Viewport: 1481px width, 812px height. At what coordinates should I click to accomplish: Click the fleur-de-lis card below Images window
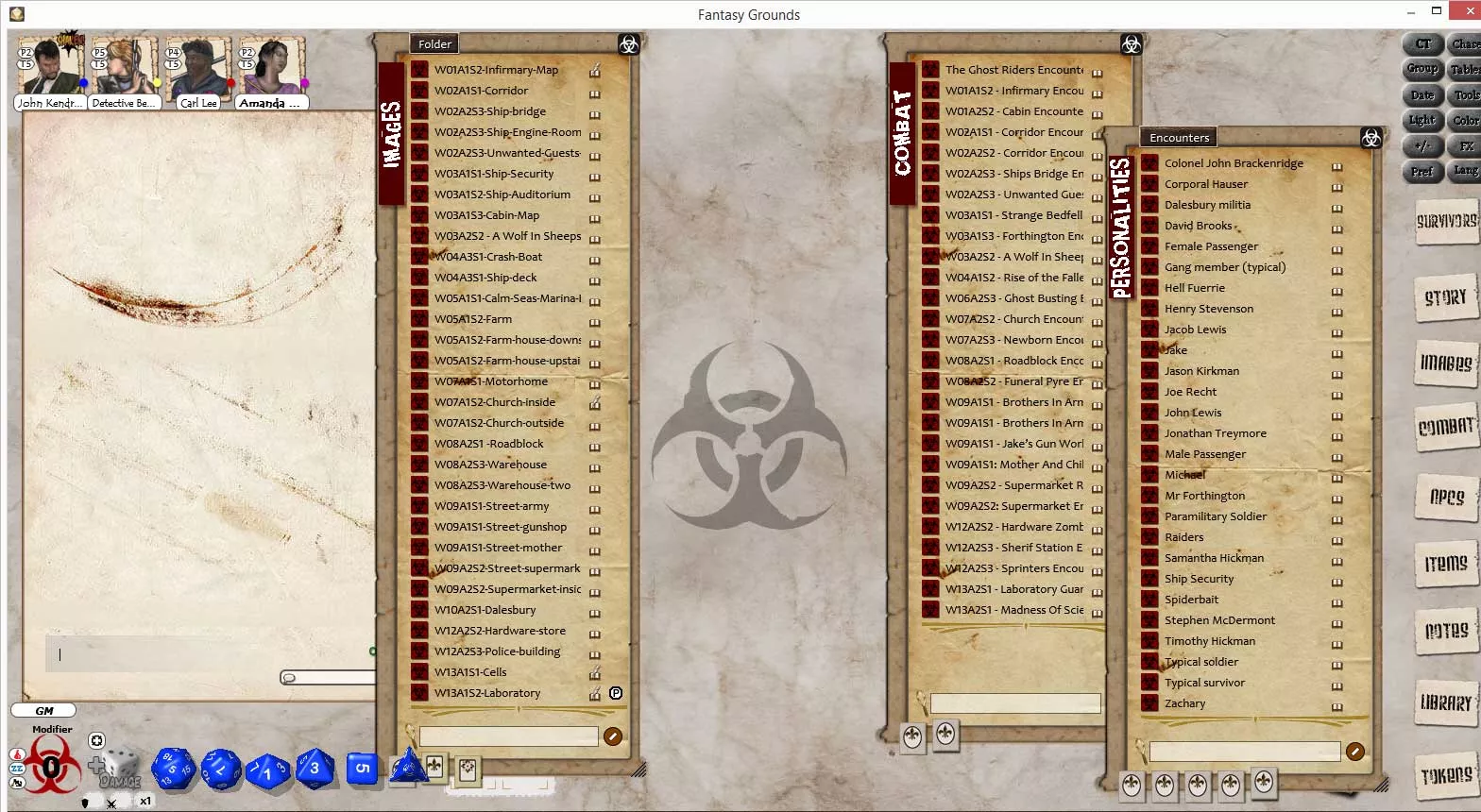[434, 767]
